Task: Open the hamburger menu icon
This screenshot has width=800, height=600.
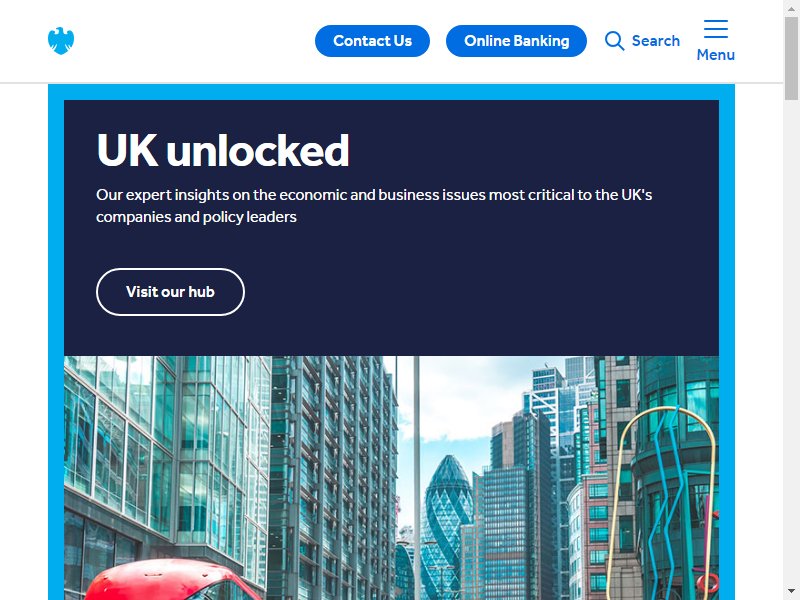Action: 716,29
